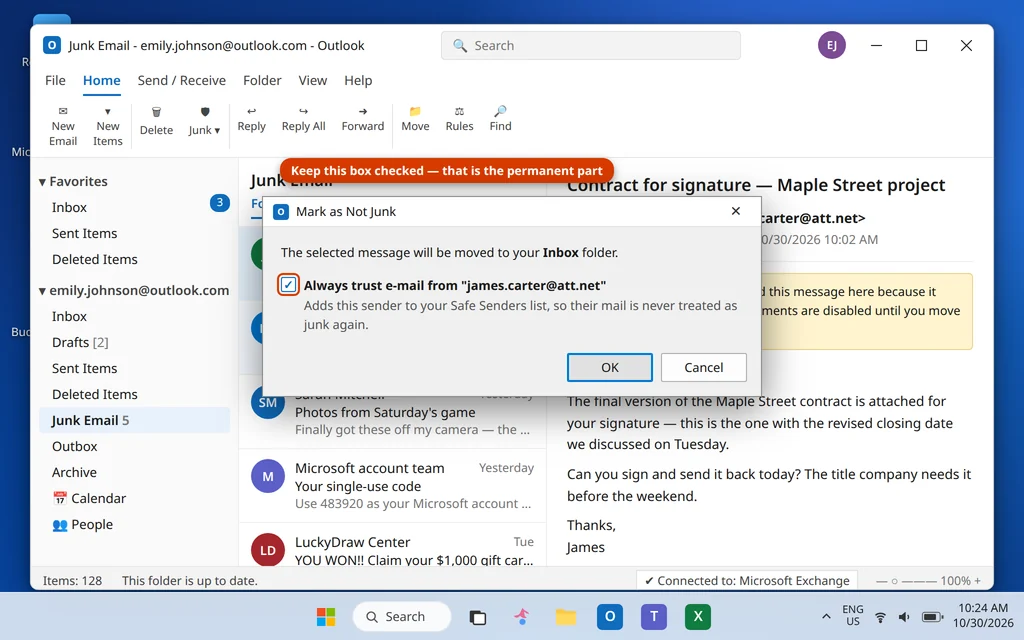
Task: Open the View tab
Action: pyautogui.click(x=312, y=80)
